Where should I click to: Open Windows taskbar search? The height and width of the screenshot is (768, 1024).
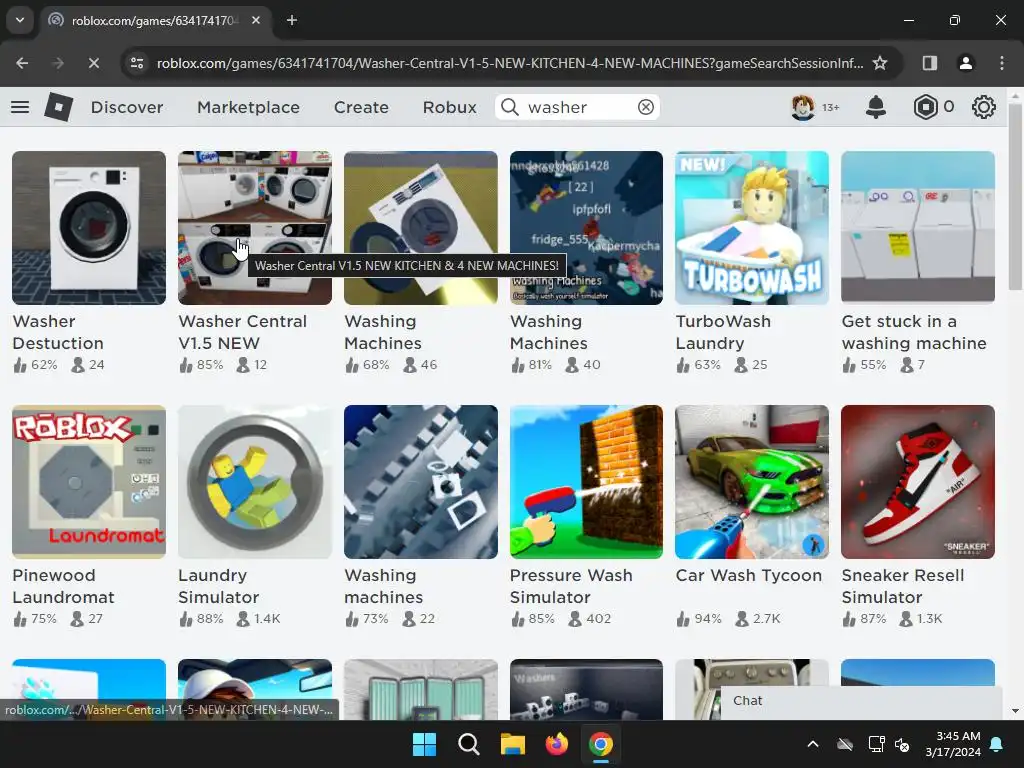pyautogui.click(x=468, y=744)
